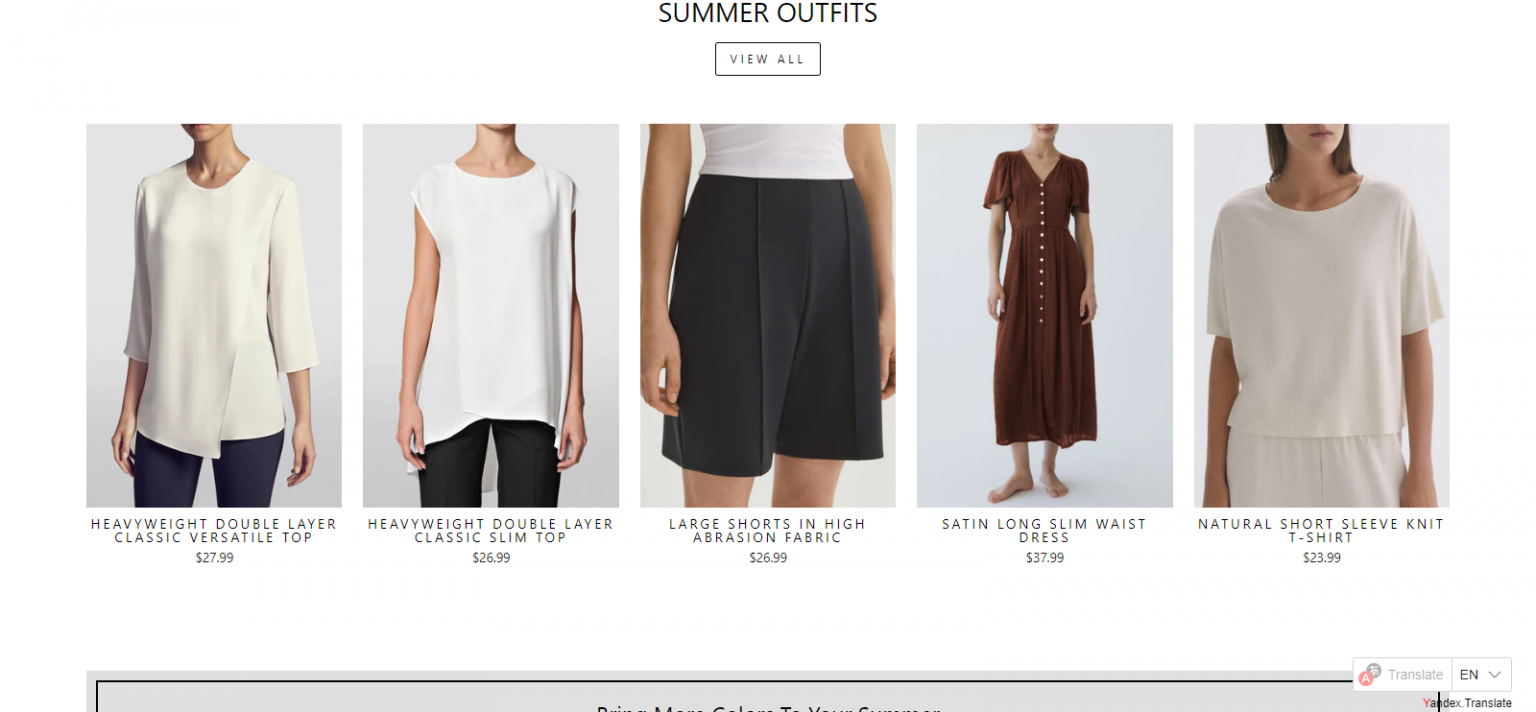
Task: Click the $27.99 price under versatile top
Action: [214, 558]
